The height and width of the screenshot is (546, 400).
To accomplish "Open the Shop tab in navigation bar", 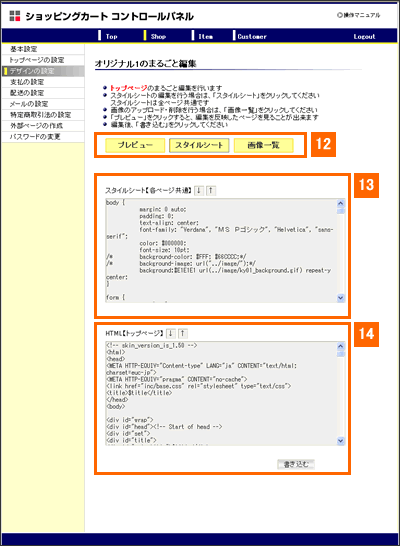I will [x=158, y=37].
